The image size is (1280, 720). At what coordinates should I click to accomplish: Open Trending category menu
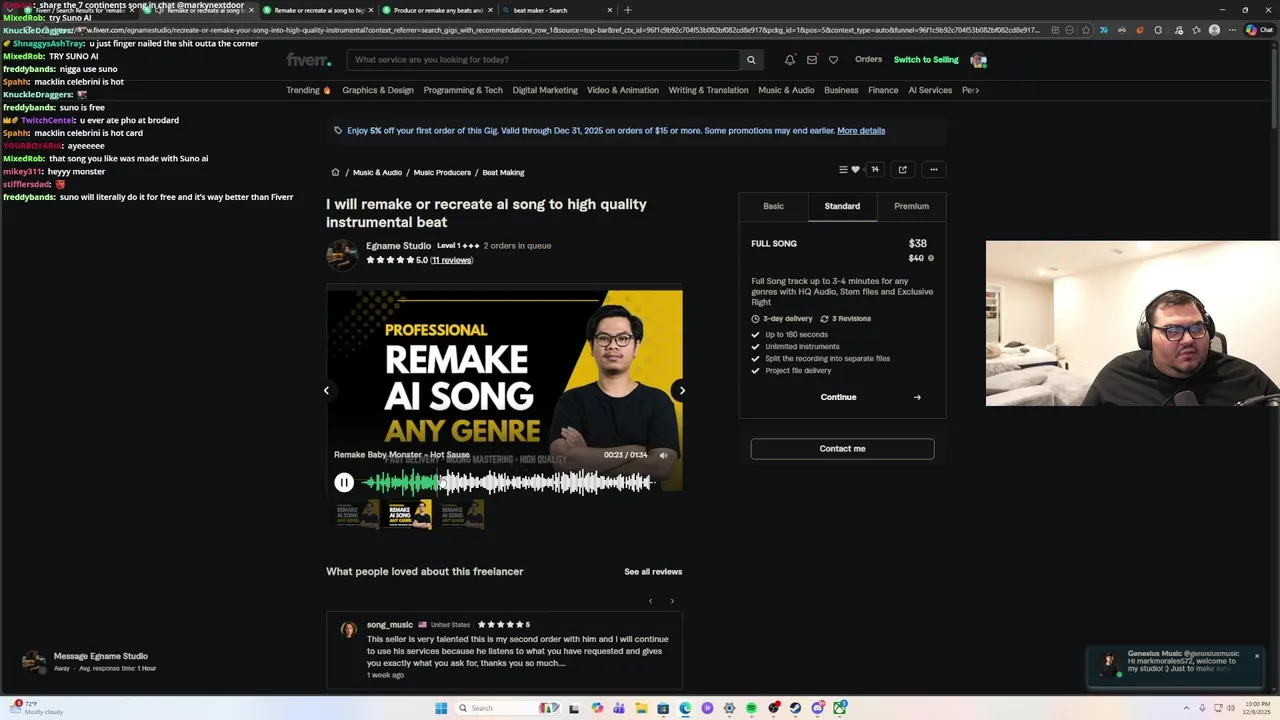[x=308, y=90]
